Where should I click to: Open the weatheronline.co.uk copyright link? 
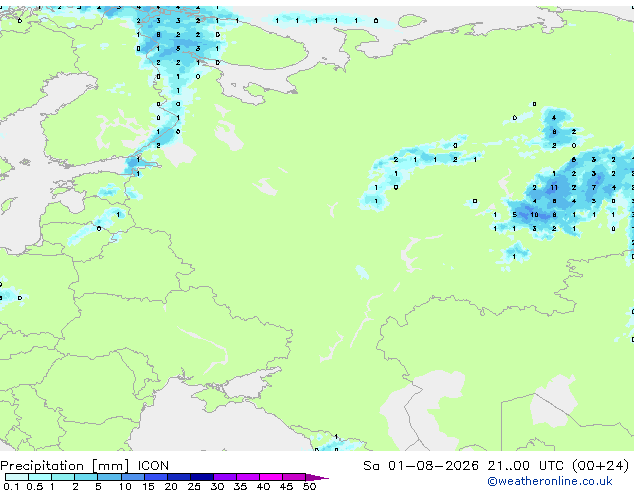point(549,481)
